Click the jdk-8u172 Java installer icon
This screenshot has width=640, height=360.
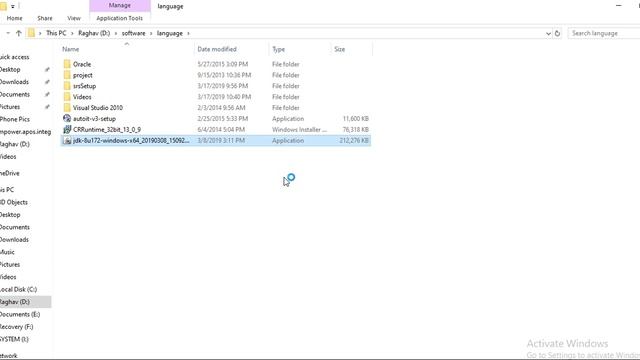(x=67, y=140)
